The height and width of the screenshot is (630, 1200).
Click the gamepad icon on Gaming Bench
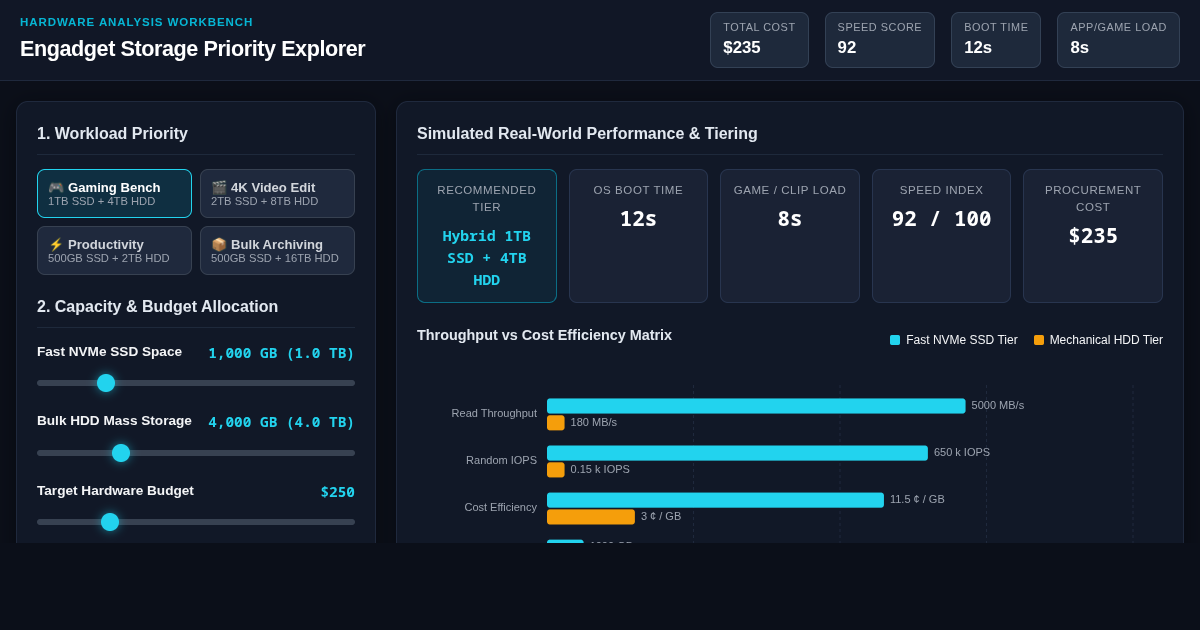[56, 187]
